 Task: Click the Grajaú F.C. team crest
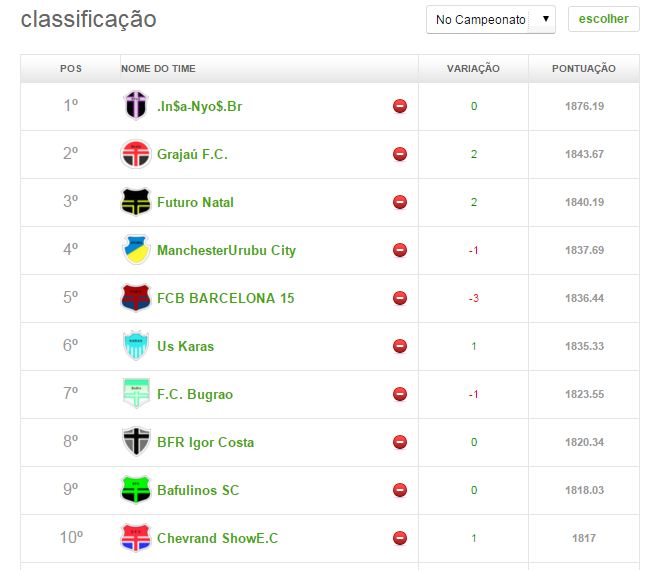135,154
